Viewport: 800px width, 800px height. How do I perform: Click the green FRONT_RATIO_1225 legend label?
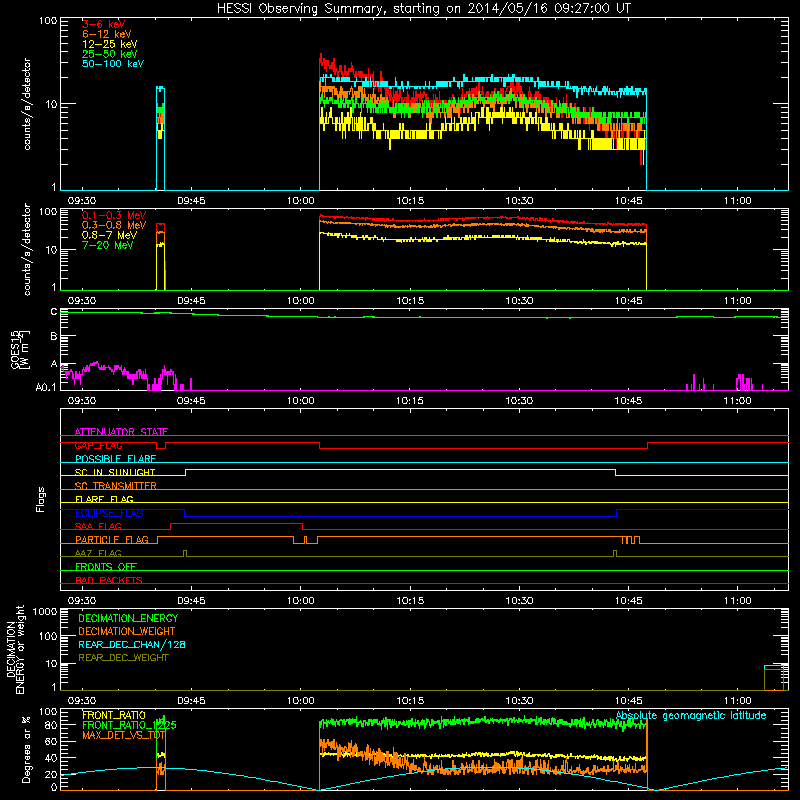(x=129, y=725)
